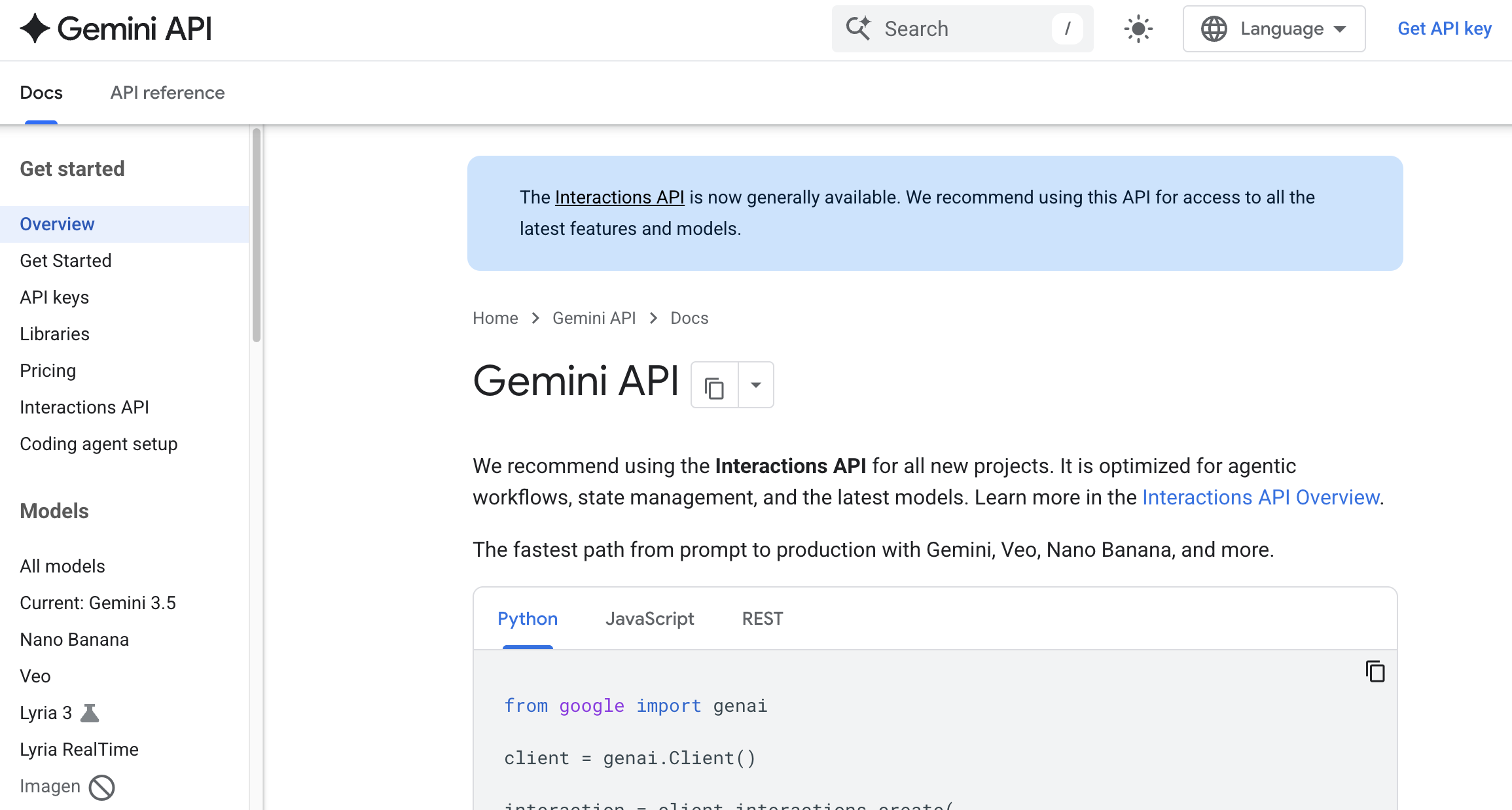
Task: Click the Get API key link
Action: tap(1445, 29)
